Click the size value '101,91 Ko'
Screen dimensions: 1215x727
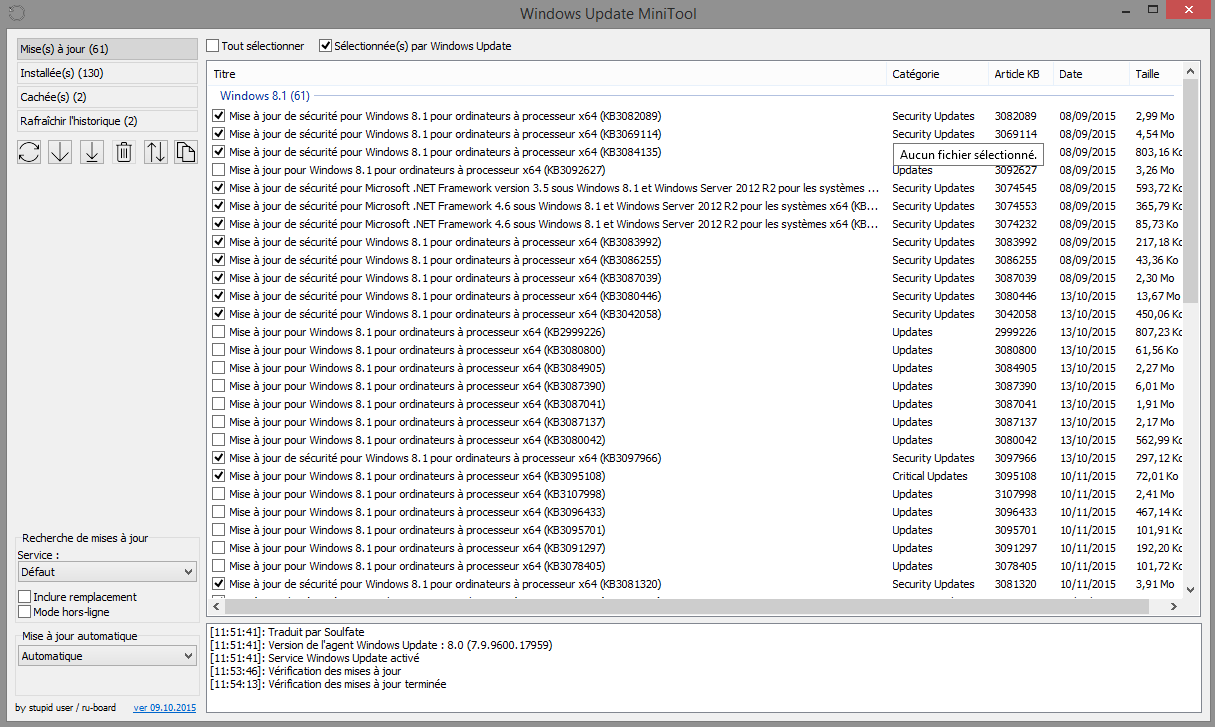click(1159, 530)
